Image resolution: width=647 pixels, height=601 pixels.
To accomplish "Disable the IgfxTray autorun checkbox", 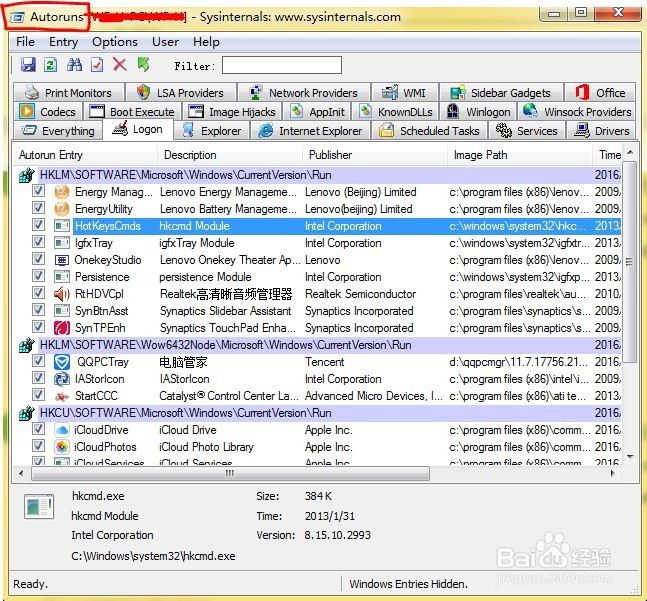I will pyautogui.click(x=38, y=242).
